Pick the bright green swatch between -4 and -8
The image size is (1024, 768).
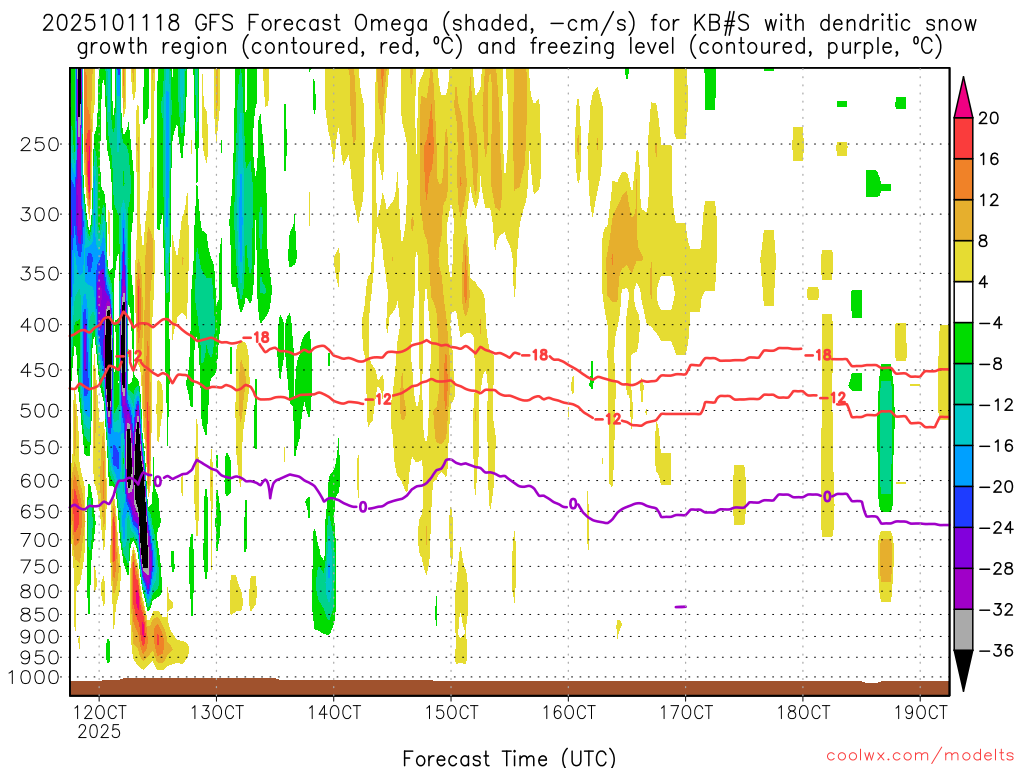pos(965,343)
